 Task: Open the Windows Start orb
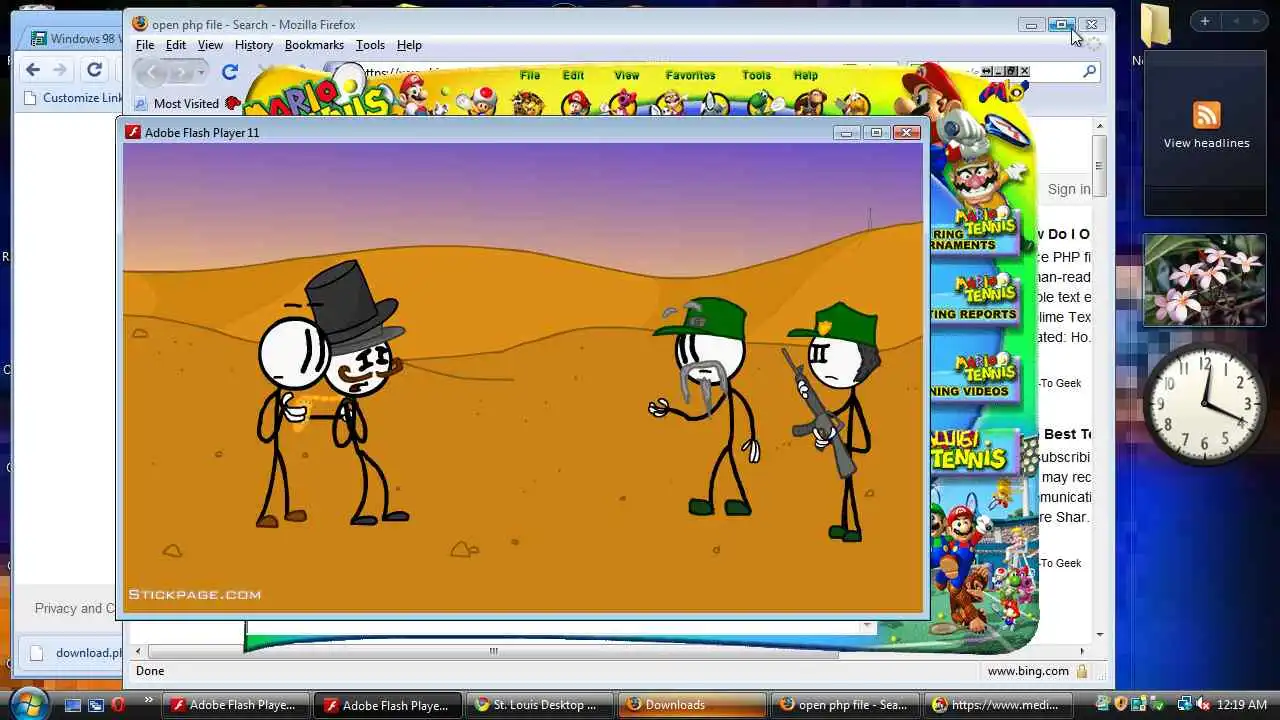(x=29, y=704)
